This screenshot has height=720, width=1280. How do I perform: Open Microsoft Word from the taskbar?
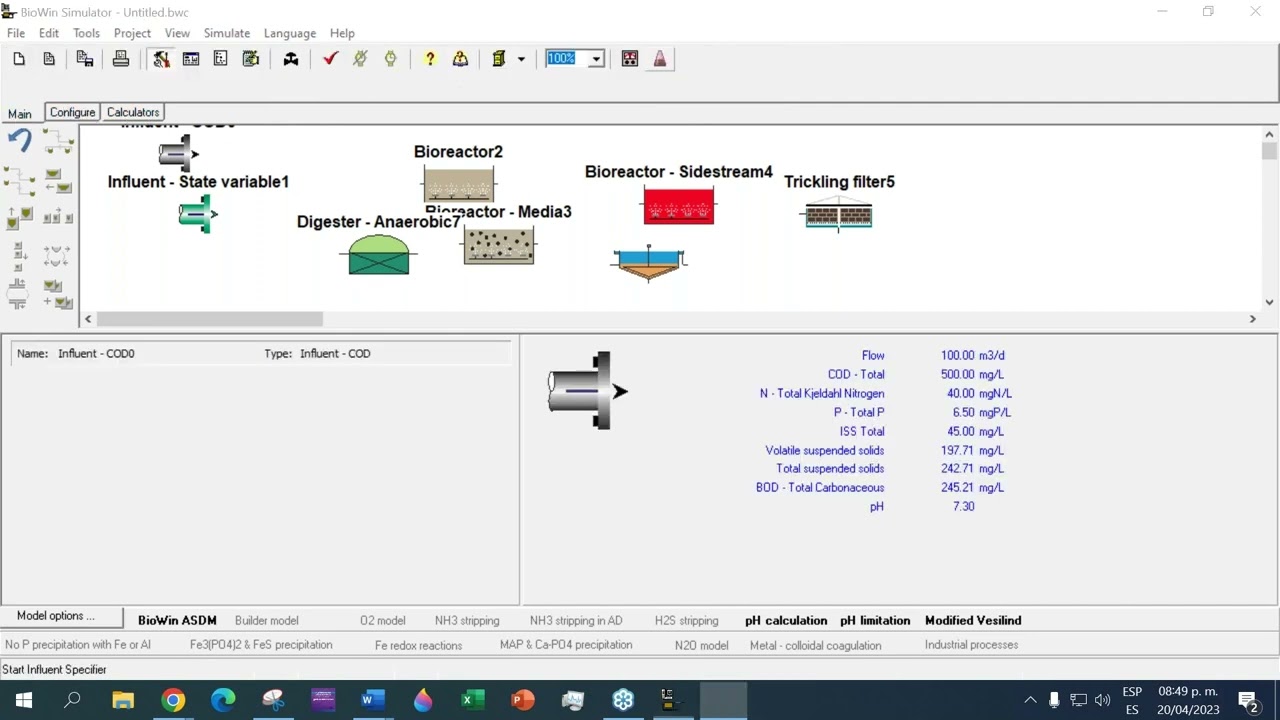[373, 700]
